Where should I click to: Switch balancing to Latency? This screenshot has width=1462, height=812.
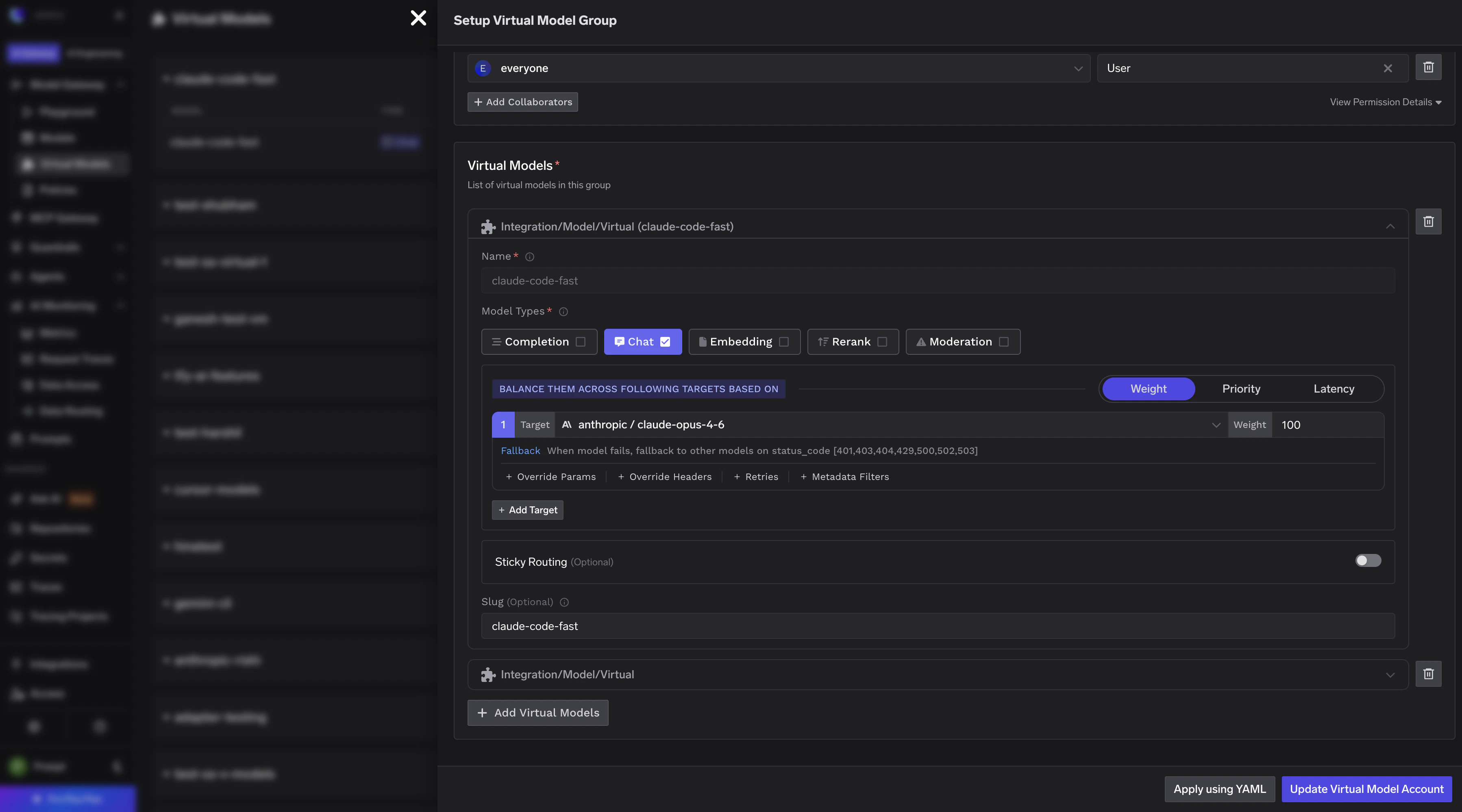tap(1334, 389)
